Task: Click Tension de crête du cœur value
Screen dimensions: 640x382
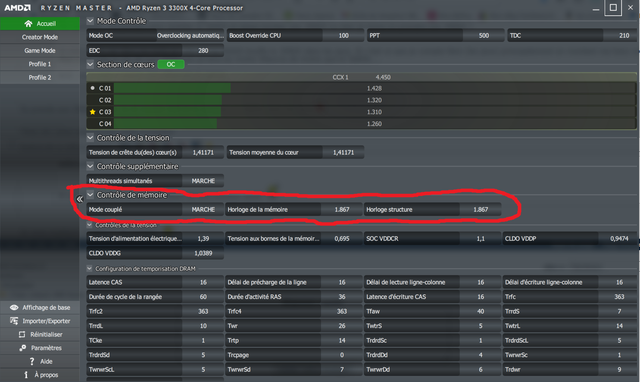Action: click(203, 152)
